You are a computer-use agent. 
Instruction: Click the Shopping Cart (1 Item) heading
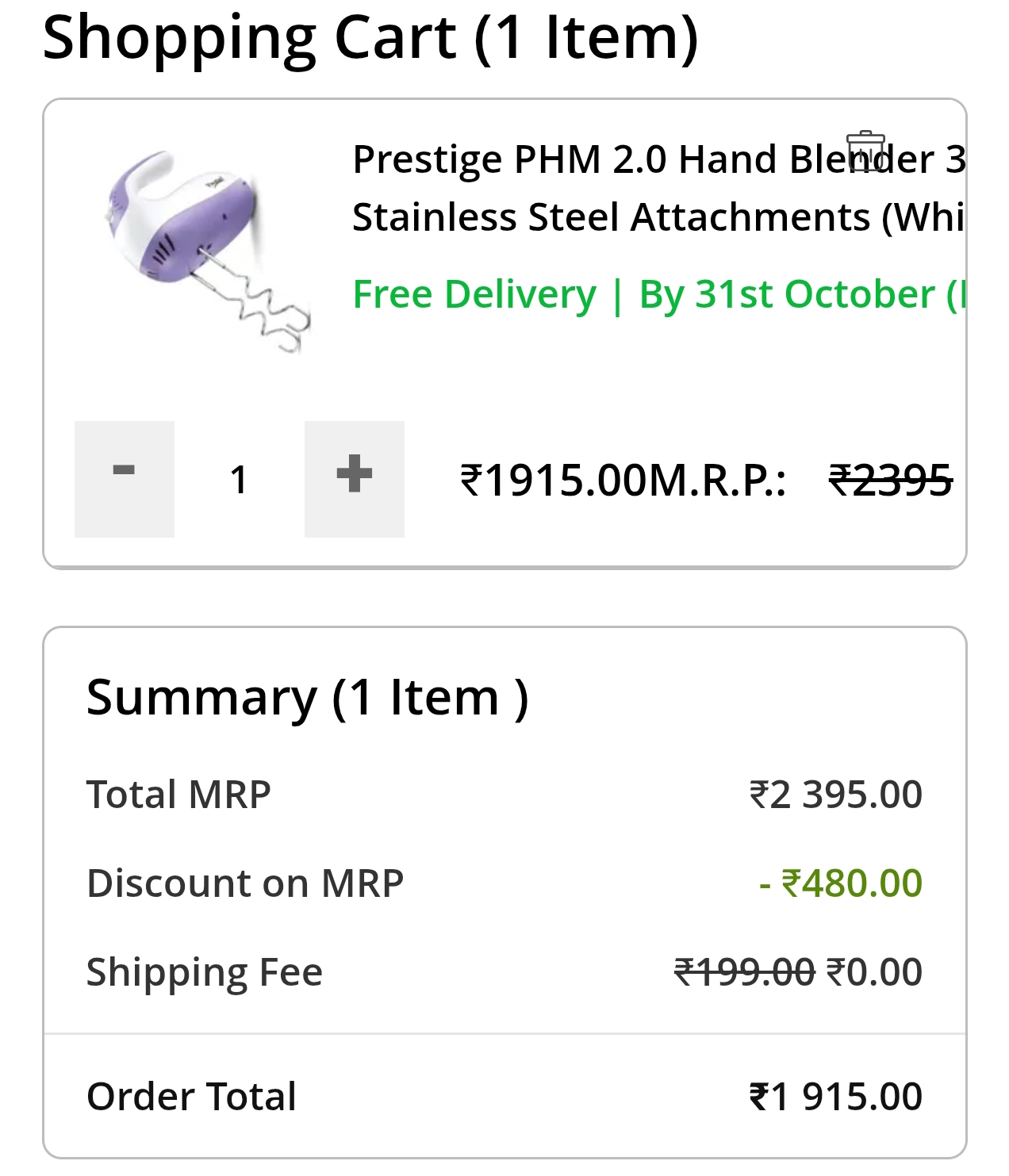click(370, 37)
